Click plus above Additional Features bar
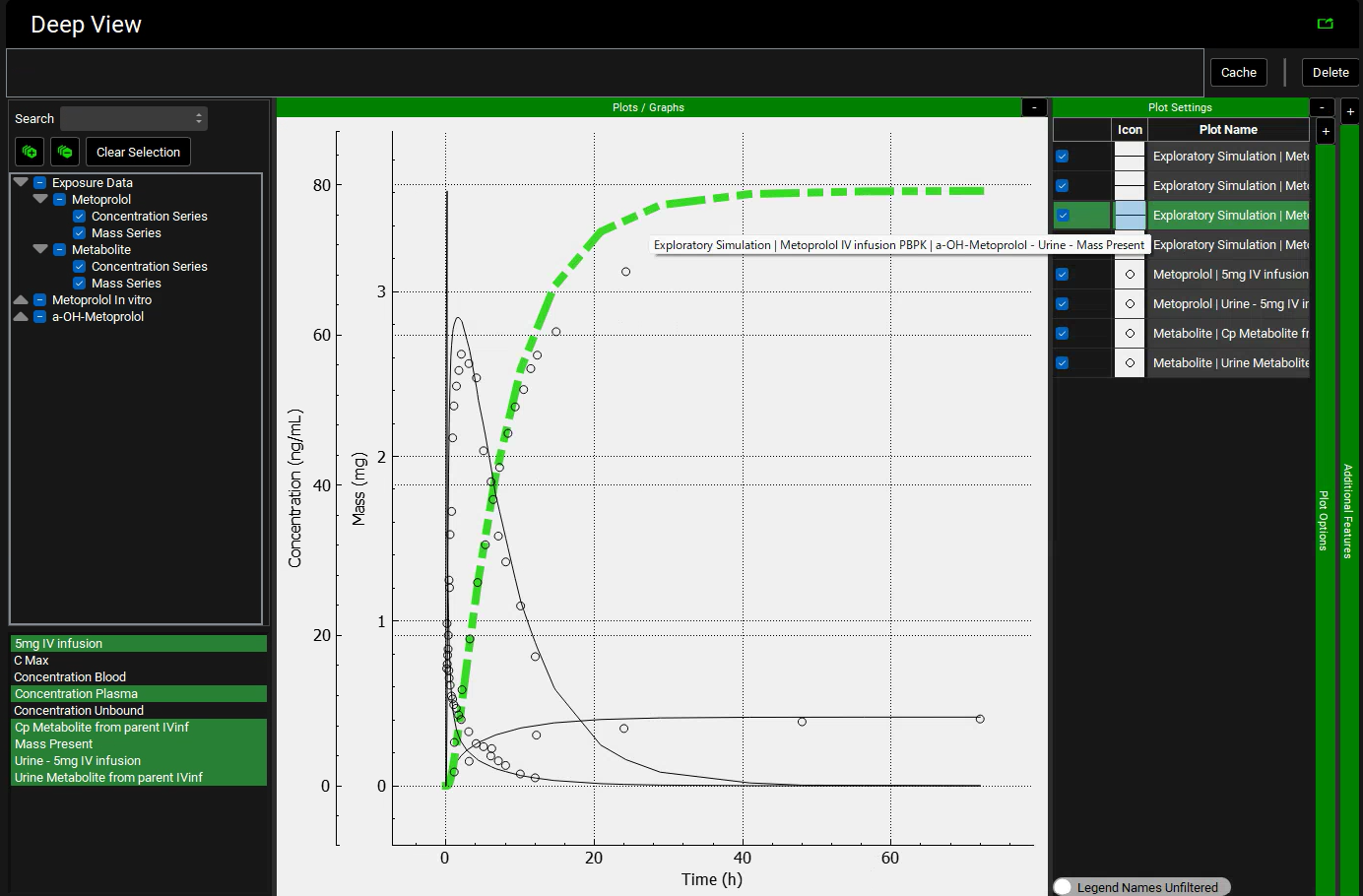This screenshot has width=1363, height=896. coord(1349,111)
